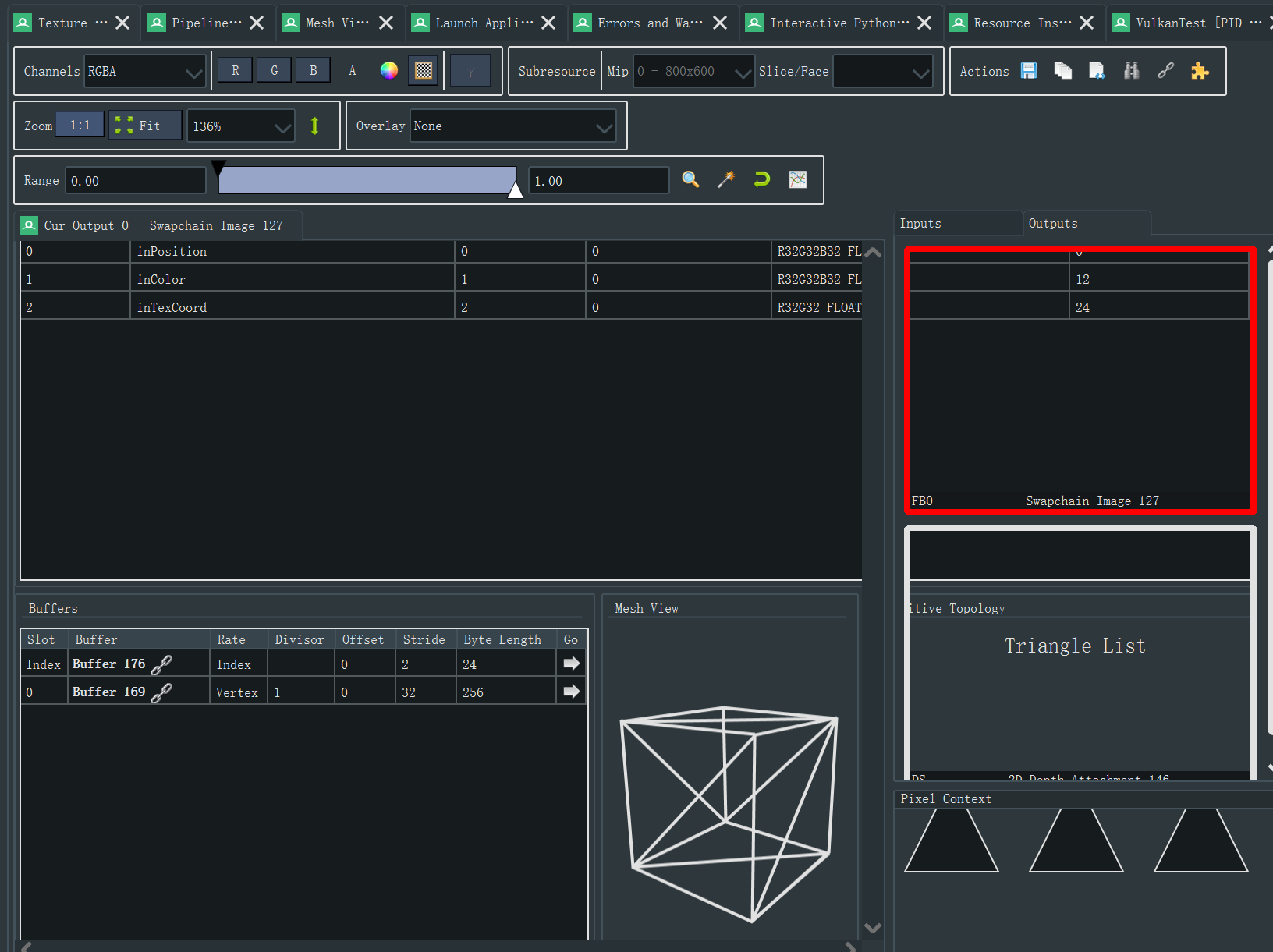This screenshot has height=952, width=1273.
Task: Select the Inputs thumbnails tab
Action: coord(958,224)
